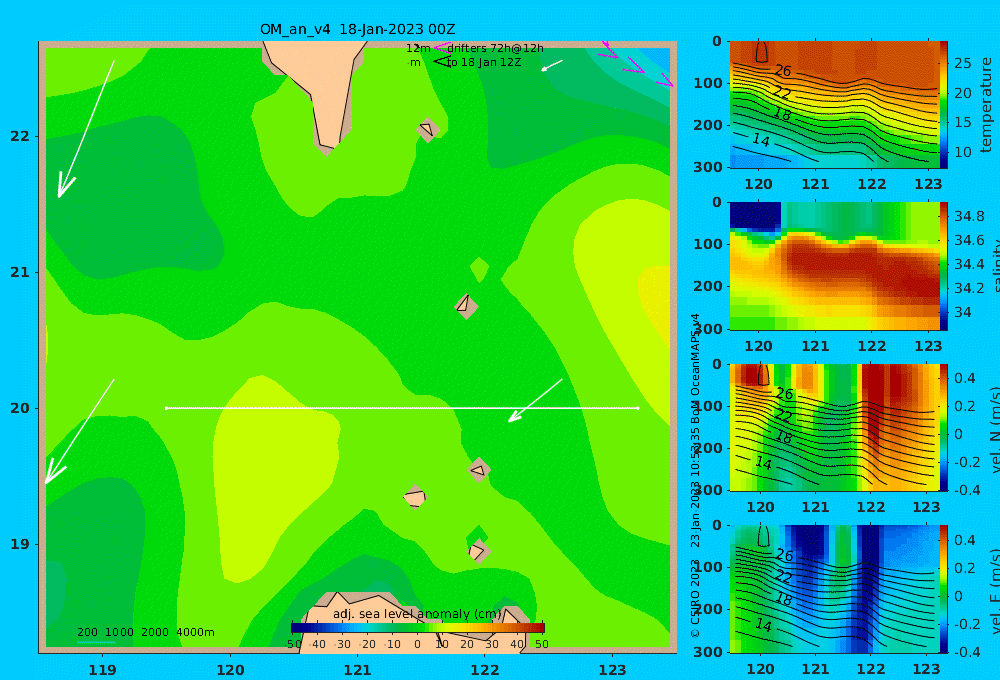1000x680 pixels.
Task: Open the northward velocity section plot
Action: click(x=835, y=427)
